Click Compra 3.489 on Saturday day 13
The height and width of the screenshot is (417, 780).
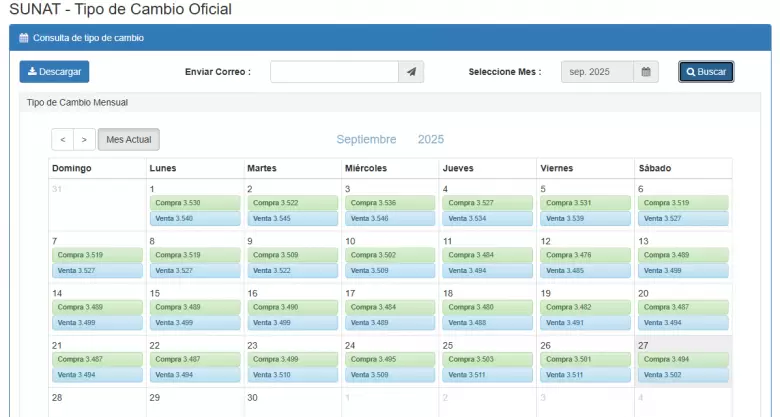683,255
